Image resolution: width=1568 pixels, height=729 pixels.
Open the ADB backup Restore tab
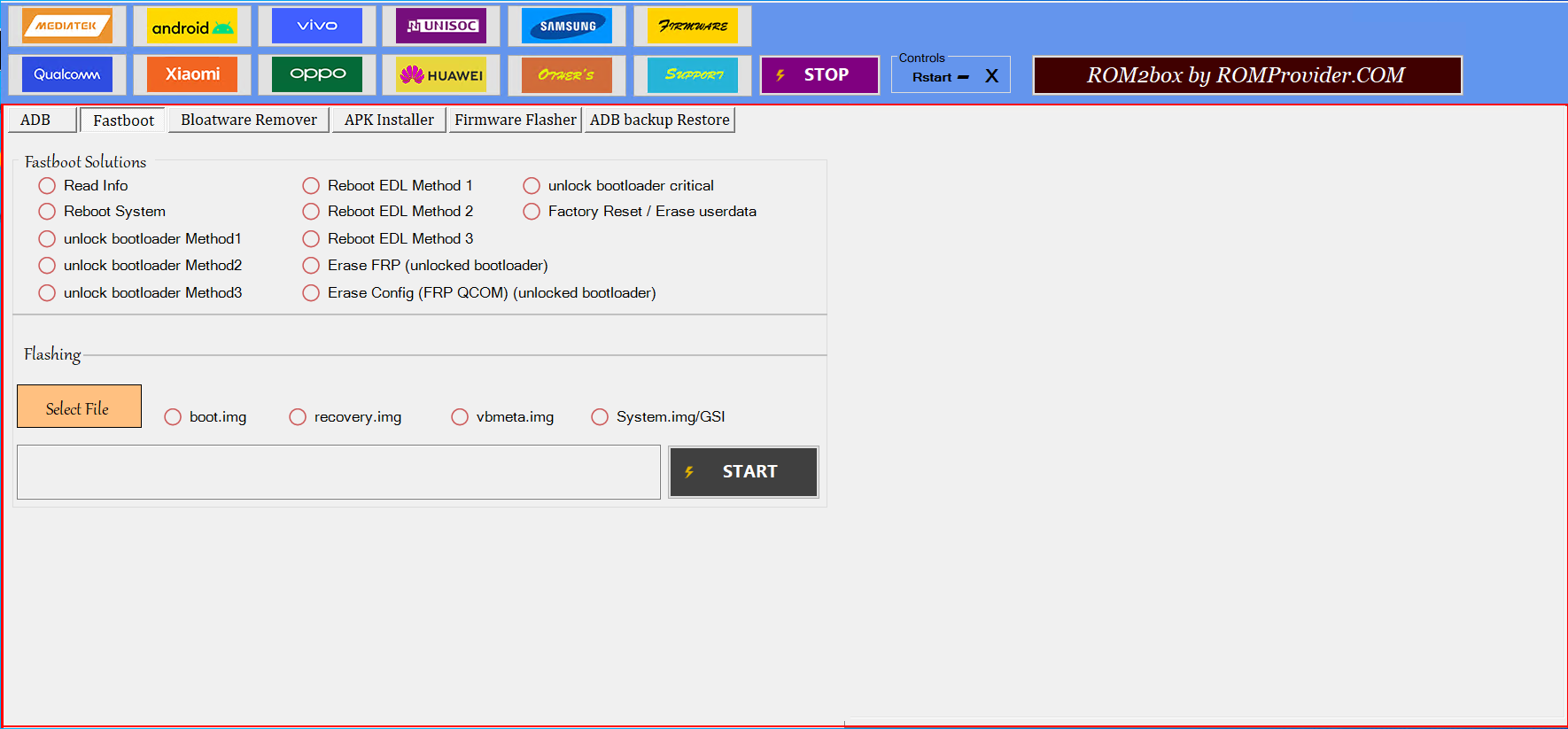point(660,120)
